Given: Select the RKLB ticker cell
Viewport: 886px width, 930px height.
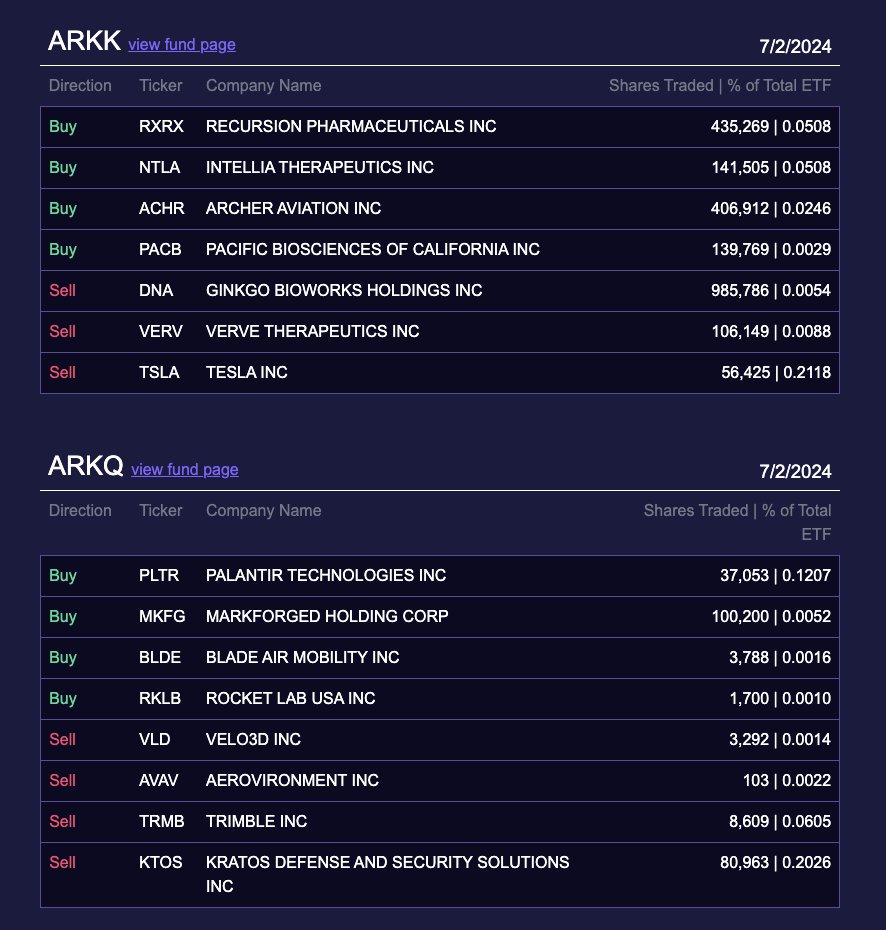Looking at the screenshot, I should [160, 698].
